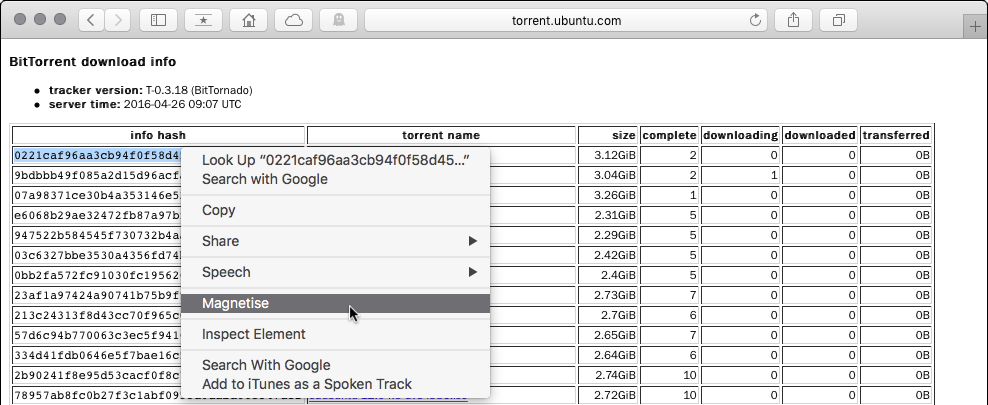Click the 2.73GiB size cell
Viewport: 988px width, 405px height.
tap(608, 295)
